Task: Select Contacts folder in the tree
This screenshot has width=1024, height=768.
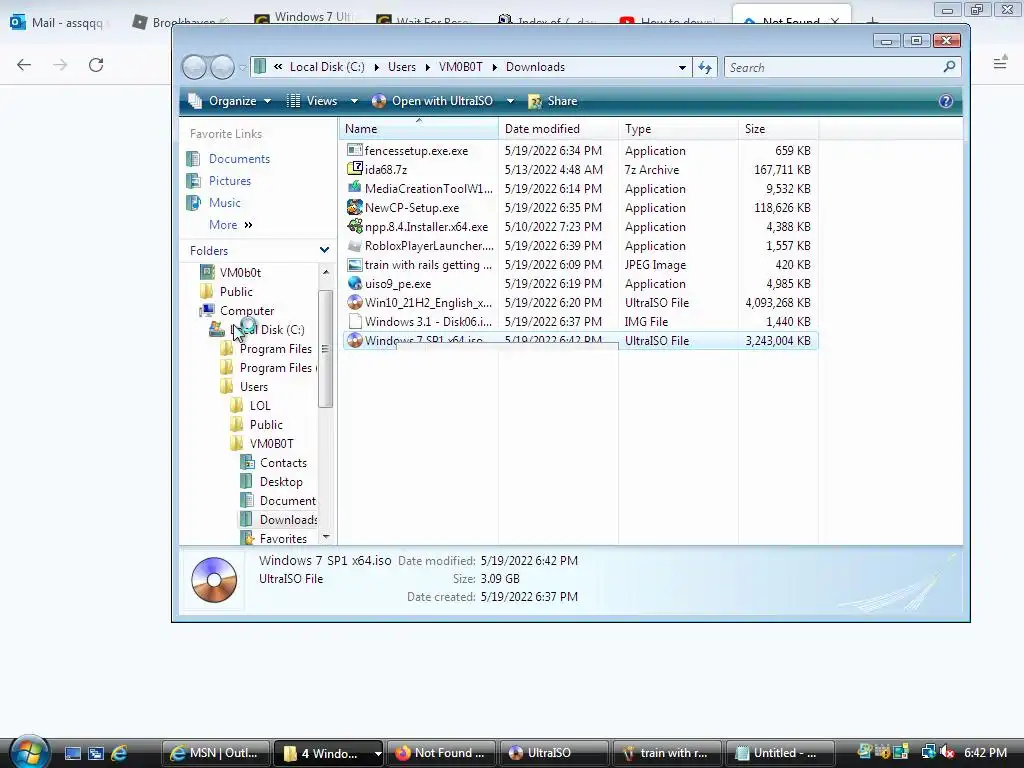Action: tap(283, 463)
